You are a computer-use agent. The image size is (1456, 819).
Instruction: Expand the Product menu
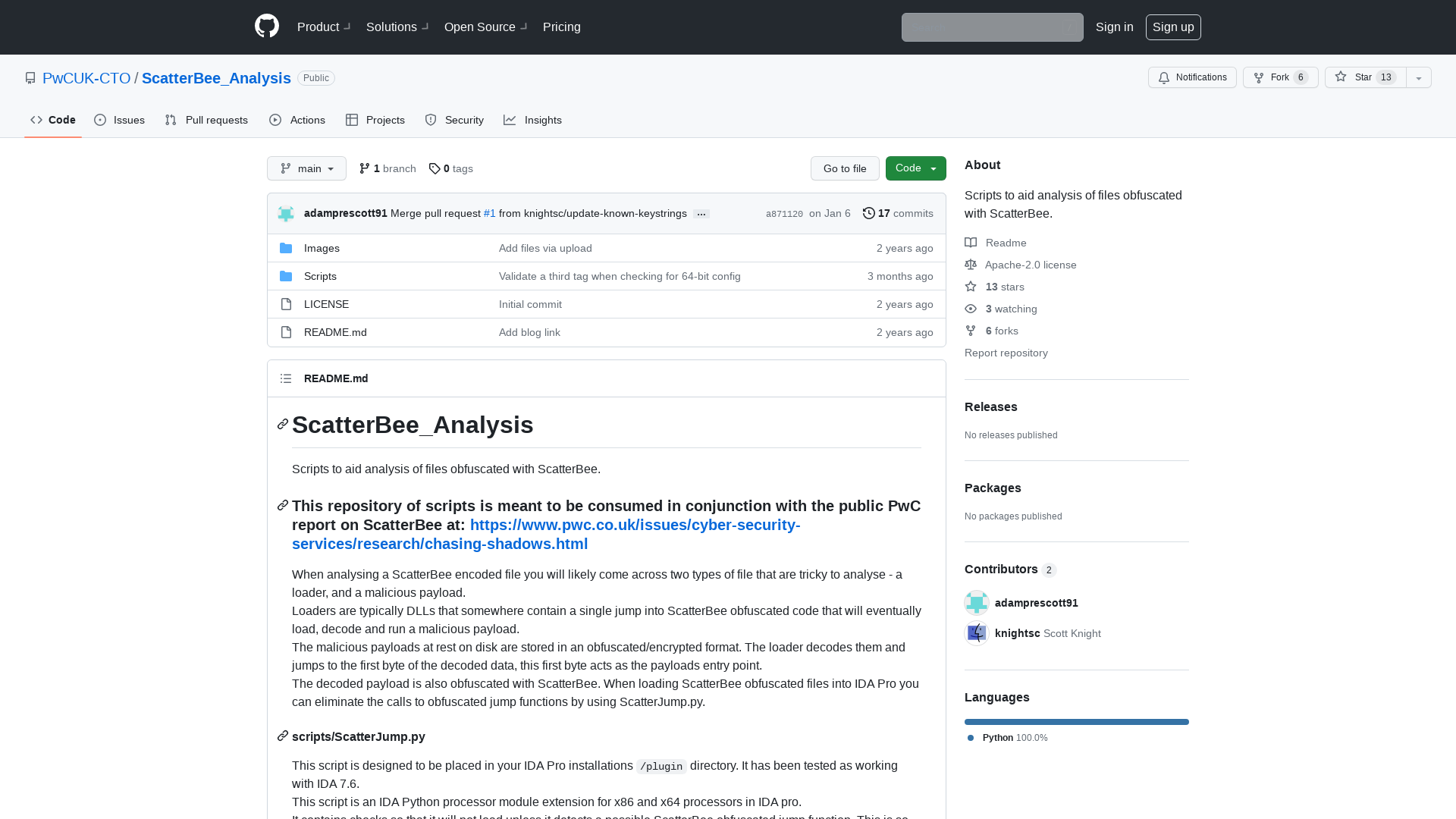point(324,27)
